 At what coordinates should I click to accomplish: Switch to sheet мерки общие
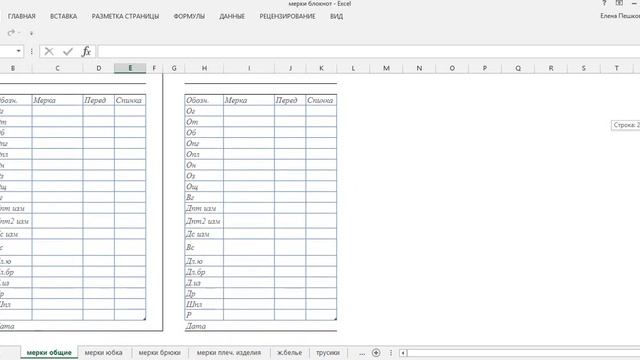(49, 353)
